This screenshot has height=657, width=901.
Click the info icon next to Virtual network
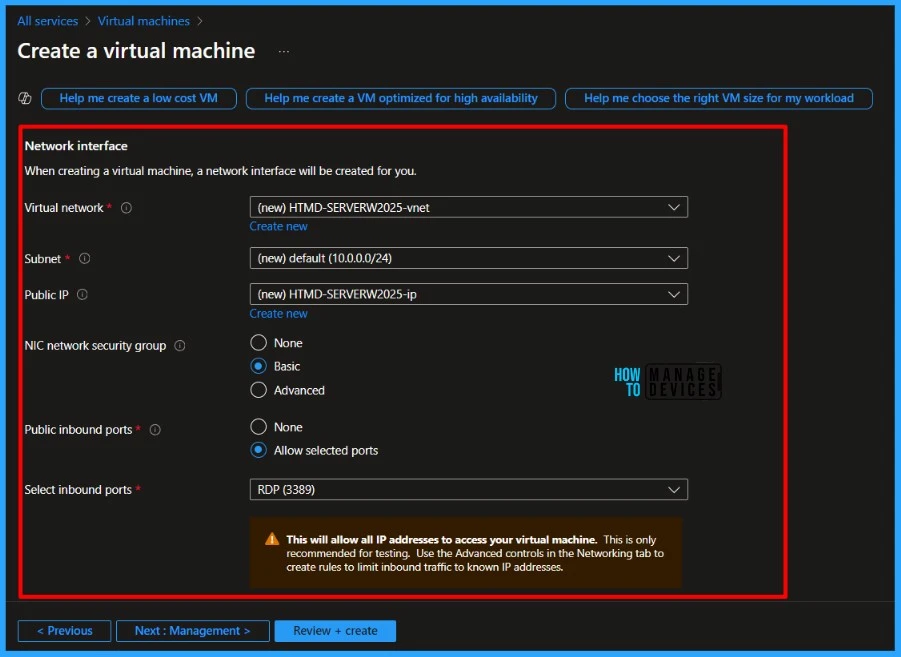[x=126, y=208]
